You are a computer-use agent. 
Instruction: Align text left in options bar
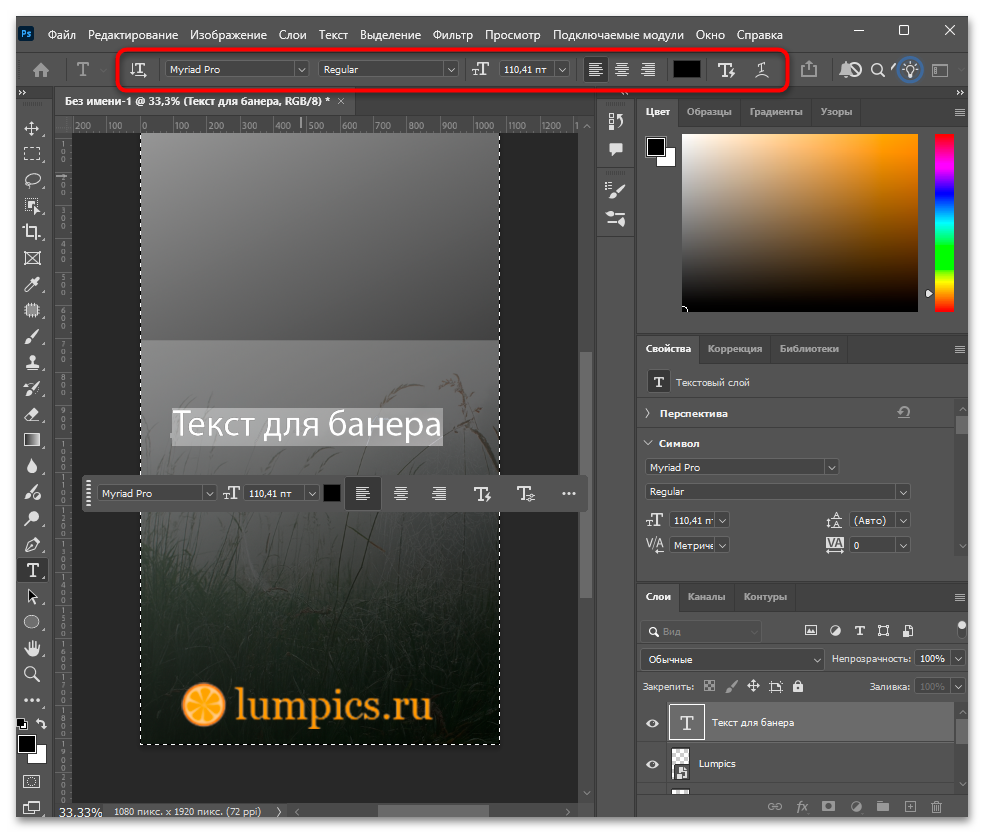point(596,70)
